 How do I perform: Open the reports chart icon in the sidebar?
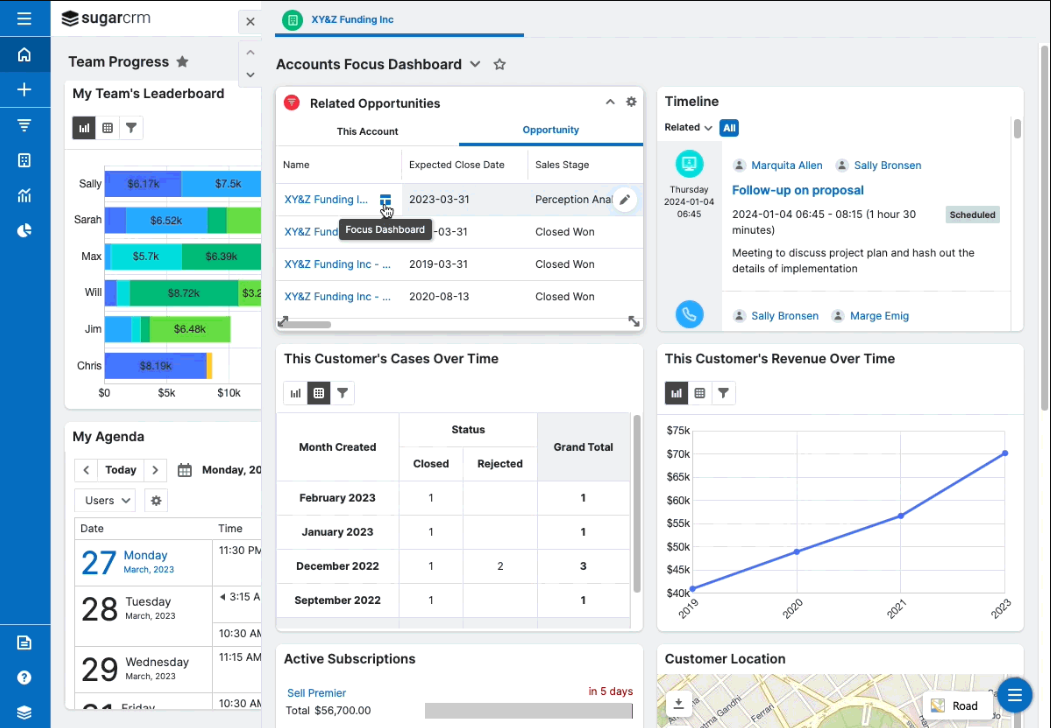[x=25, y=195]
